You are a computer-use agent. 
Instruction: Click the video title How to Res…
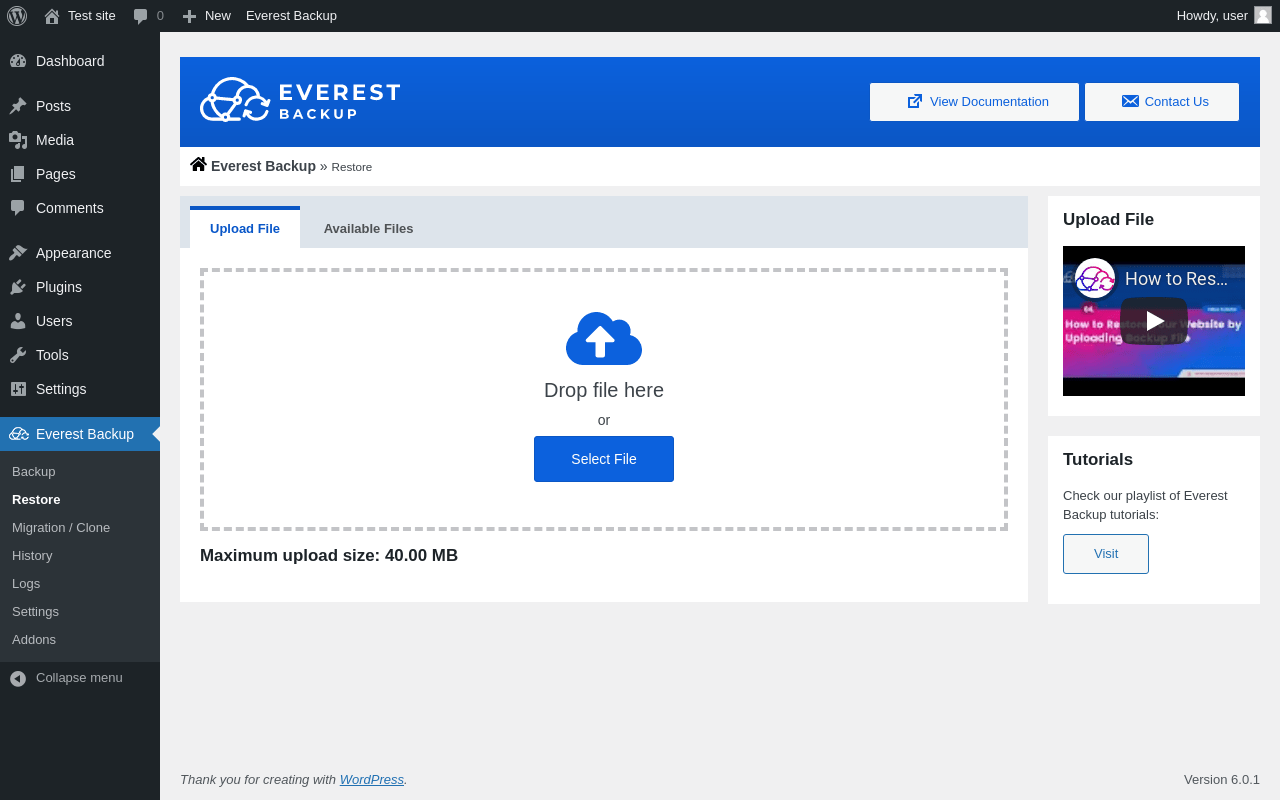[x=1176, y=279]
